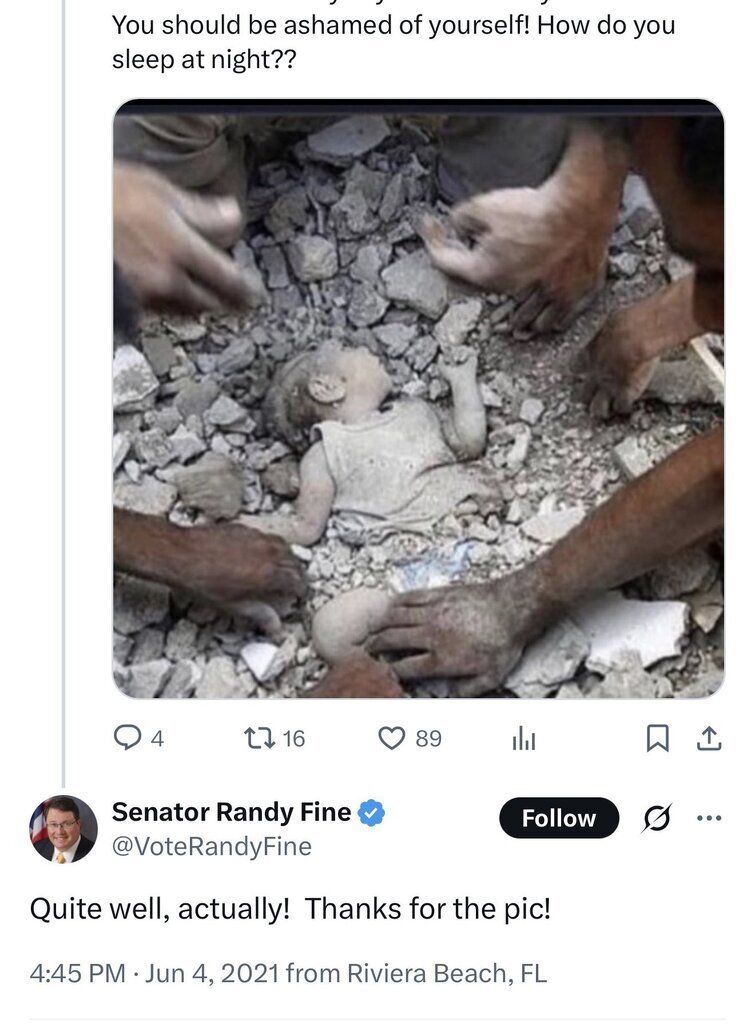Like the tweet with the heart icon
The width and height of the screenshot is (755, 1024).
(391, 738)
